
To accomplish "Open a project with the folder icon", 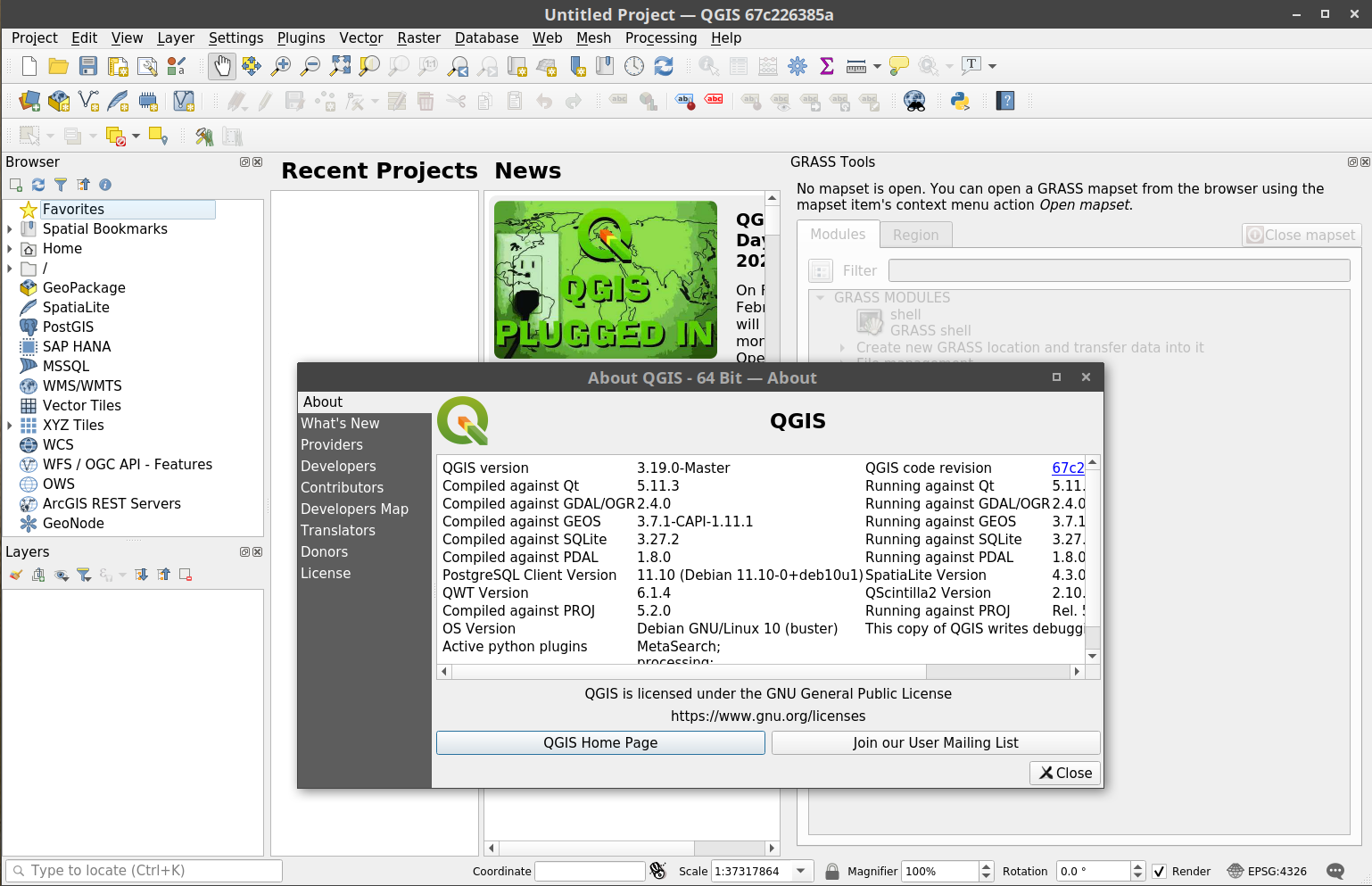I will click(59, 66).
